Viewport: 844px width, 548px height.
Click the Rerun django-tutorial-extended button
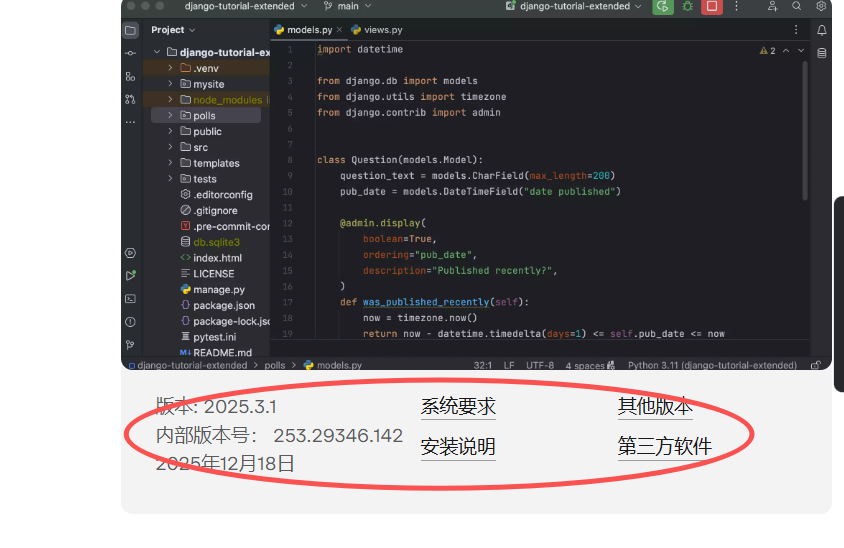(x=663, y=6)
